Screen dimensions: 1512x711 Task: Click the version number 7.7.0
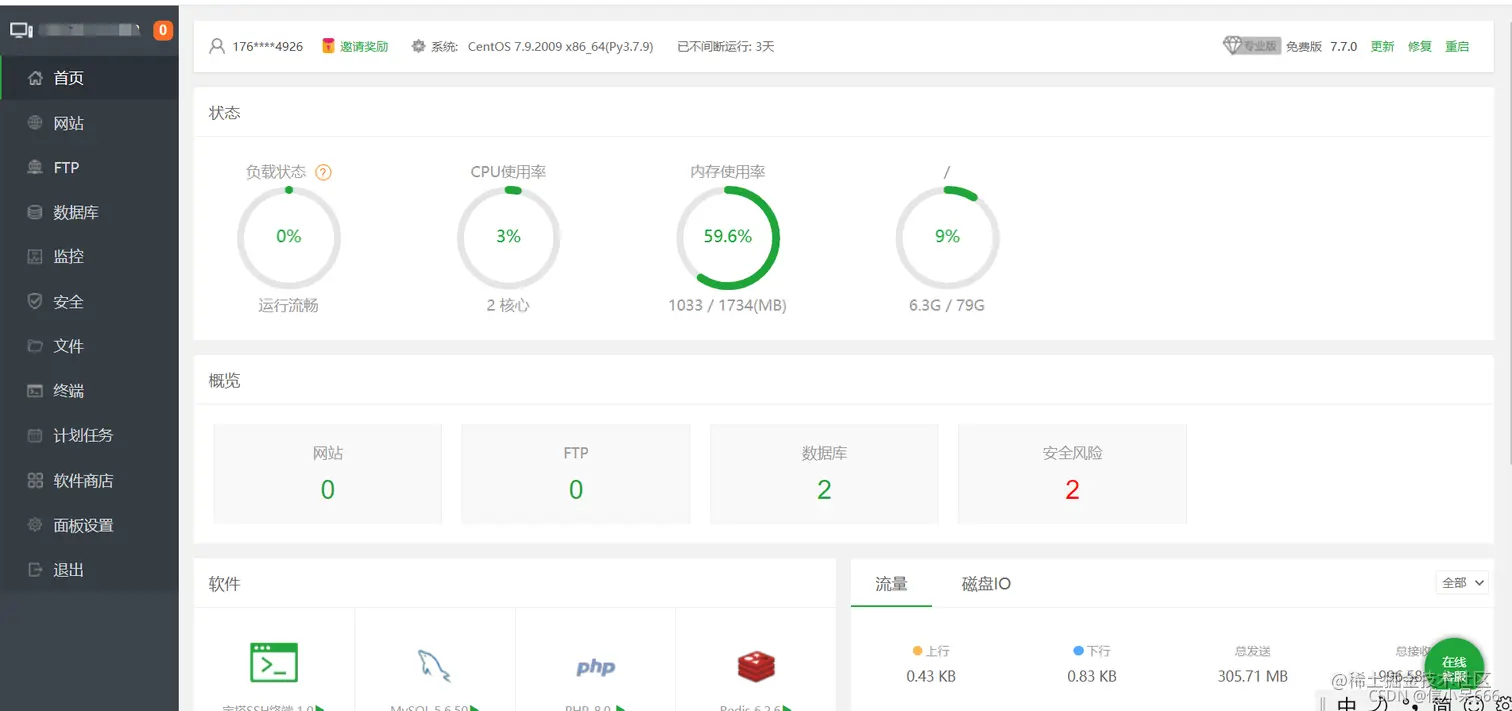(1344, 47)
